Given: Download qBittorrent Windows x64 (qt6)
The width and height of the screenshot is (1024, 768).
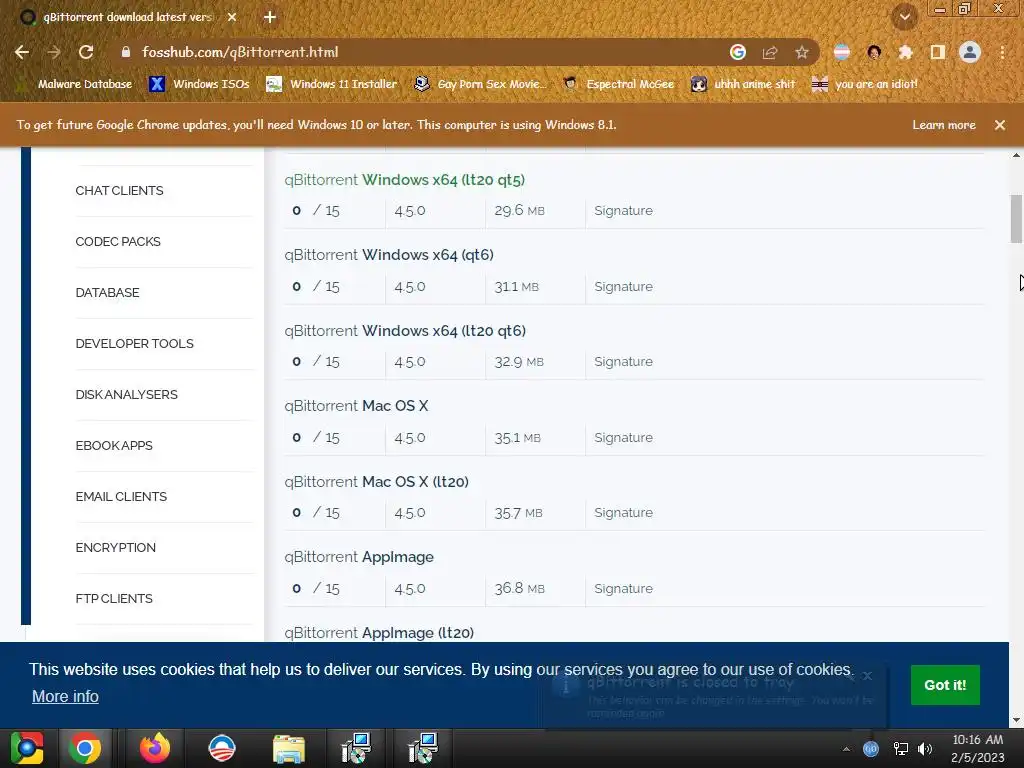Looking at the screenshot, I should coord(389,255).
